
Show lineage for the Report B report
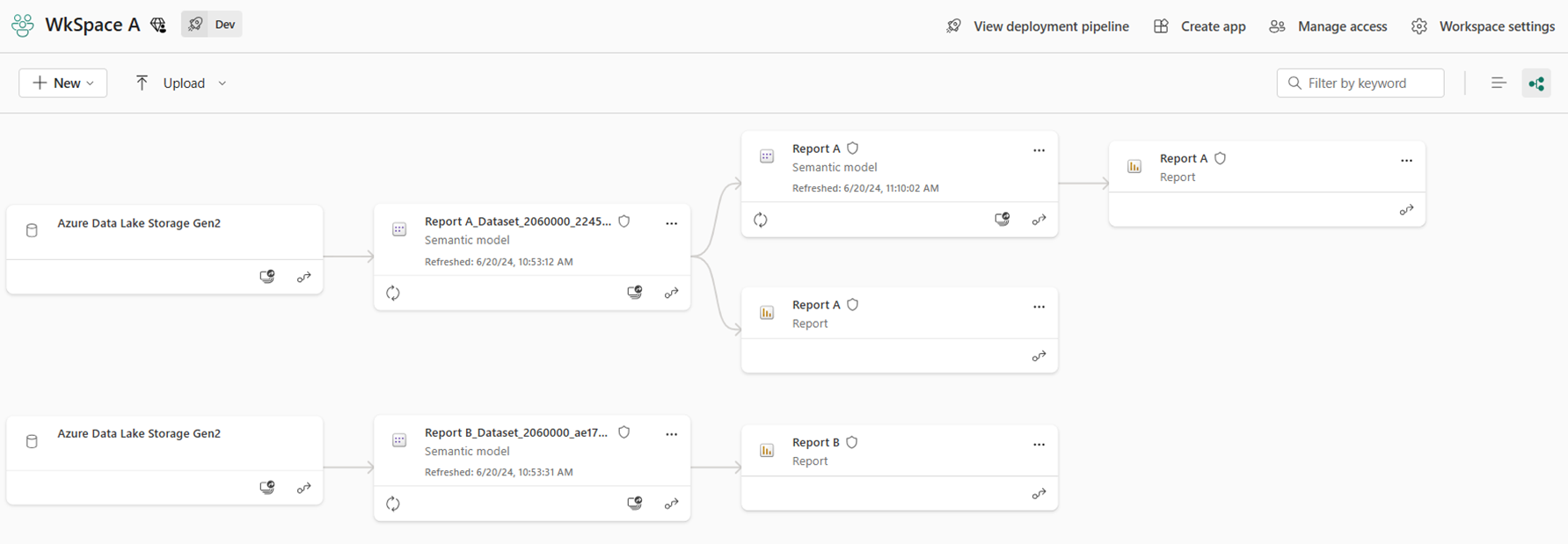[1039, 495]
